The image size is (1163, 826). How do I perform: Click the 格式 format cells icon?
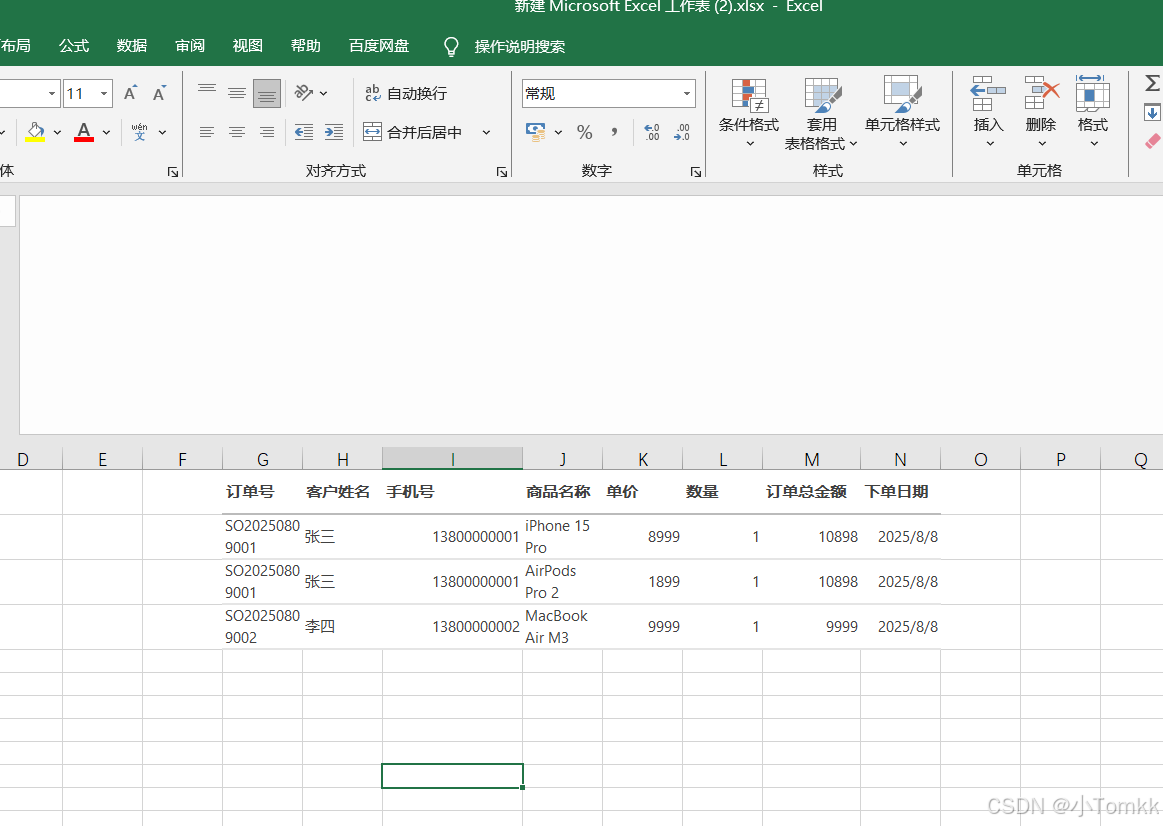(x=1093, y=93)
